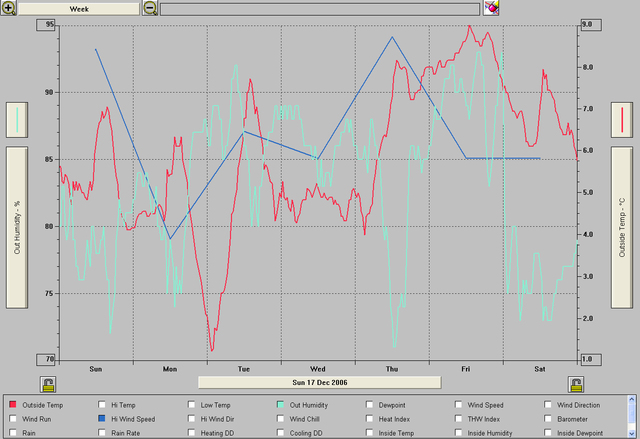Open the Week time span selector
This screenshot has height=439, width=640.
tap(78, 8)
